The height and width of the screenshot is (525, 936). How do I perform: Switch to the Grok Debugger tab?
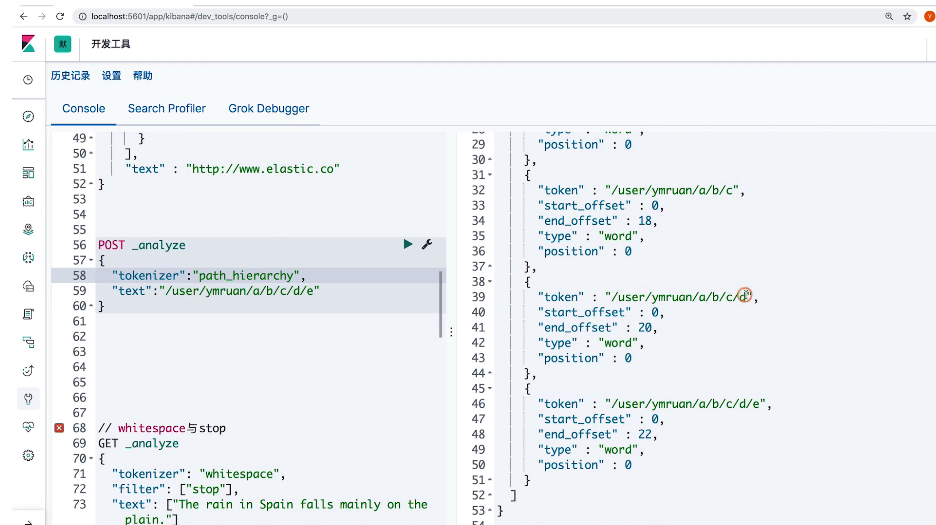pos(268,108)
